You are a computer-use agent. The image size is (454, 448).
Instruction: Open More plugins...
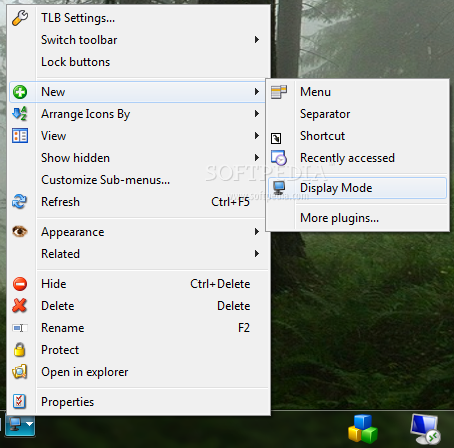click(x=357, y=218)
